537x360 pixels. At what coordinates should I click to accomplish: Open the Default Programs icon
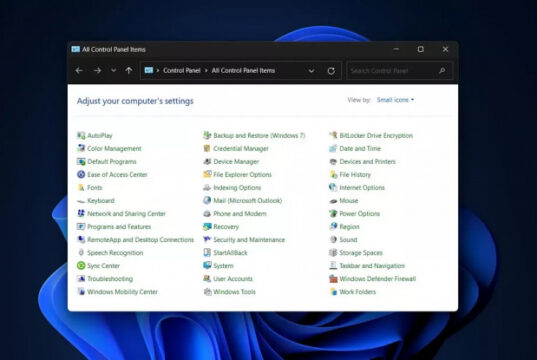tap(81, 161)
